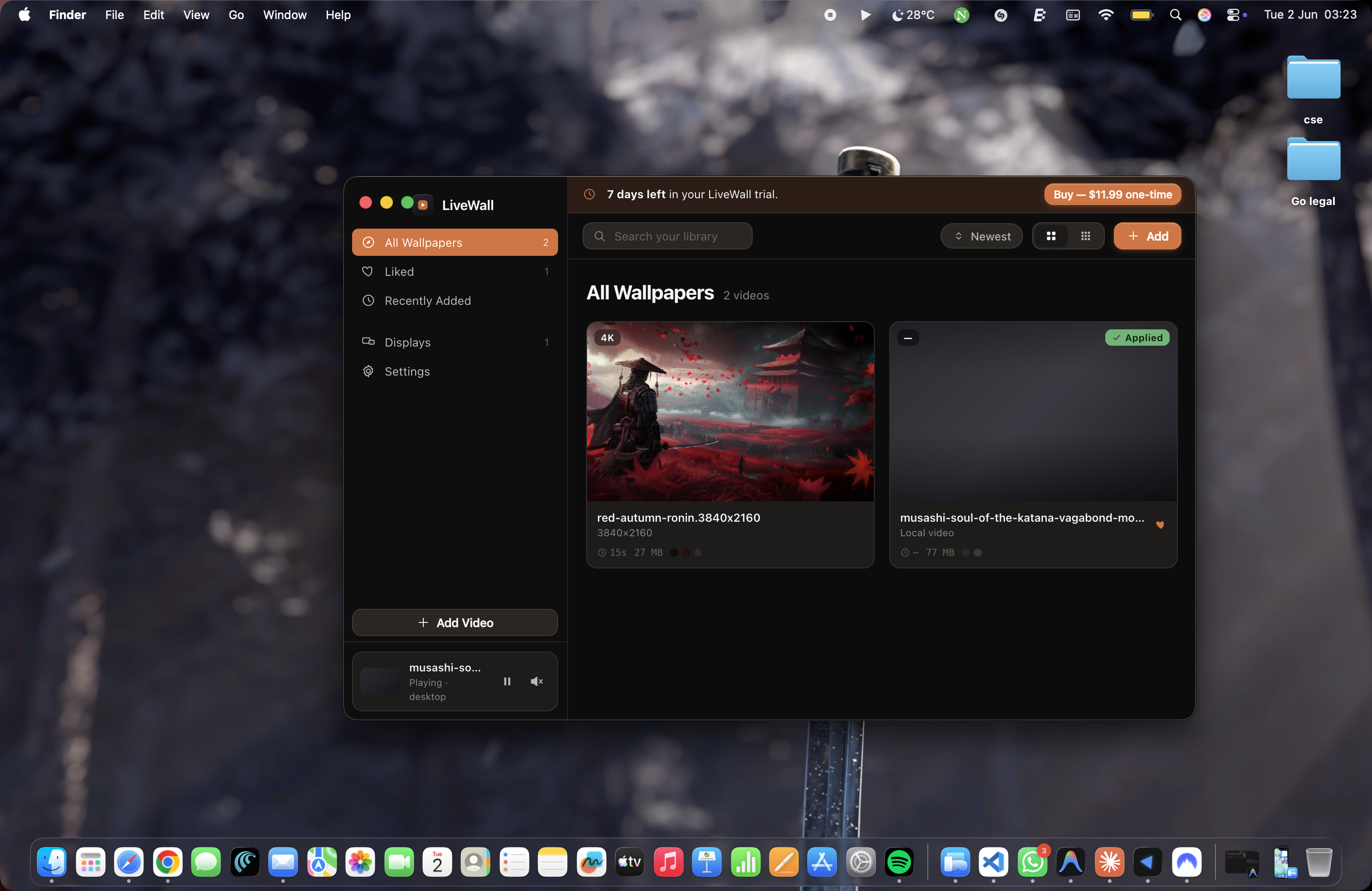The height and width of the screenshot is (891, 1372).
Task: Open the View menu
Action: point(196,15)
